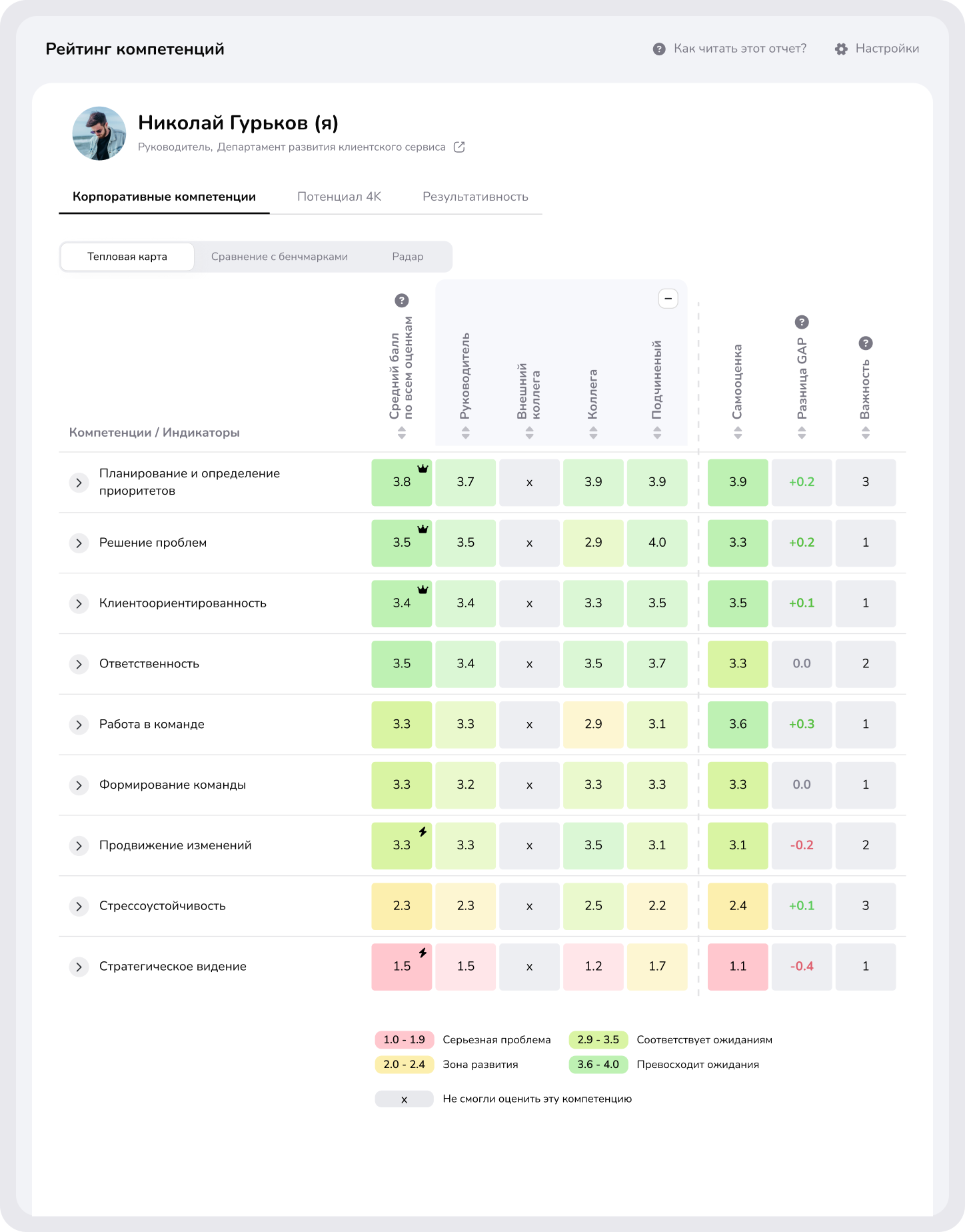Switch to the 'Потенциал 4К' tab
The width and height of the screenshot is (965, 1232).
[x=340, y=197]
